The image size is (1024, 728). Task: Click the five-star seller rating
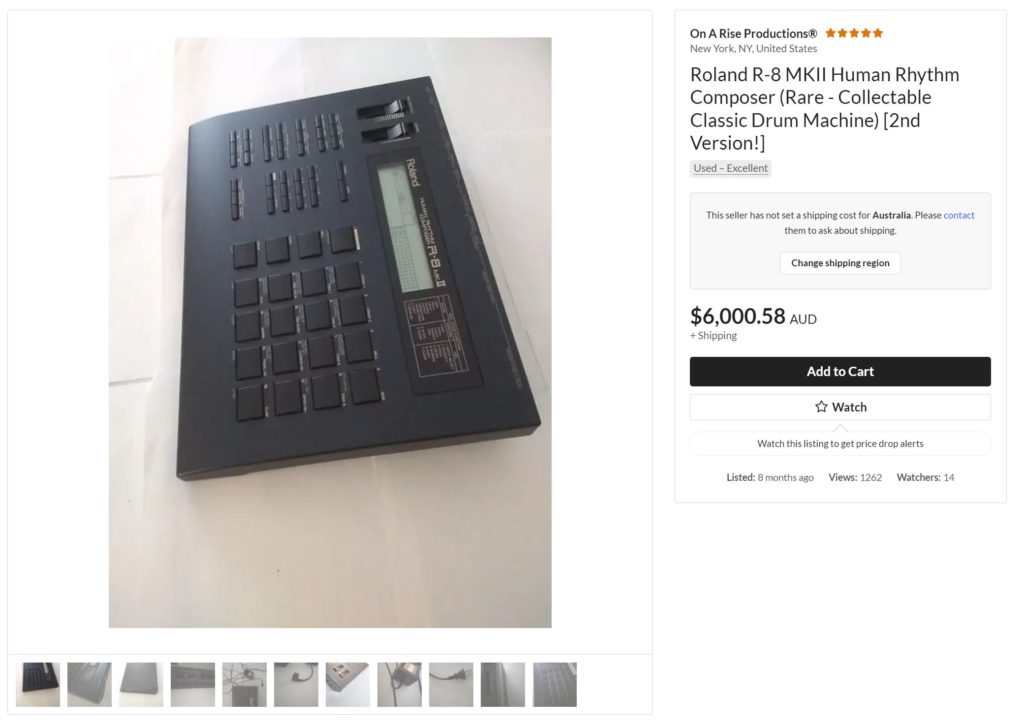click(x=854, y=33)
